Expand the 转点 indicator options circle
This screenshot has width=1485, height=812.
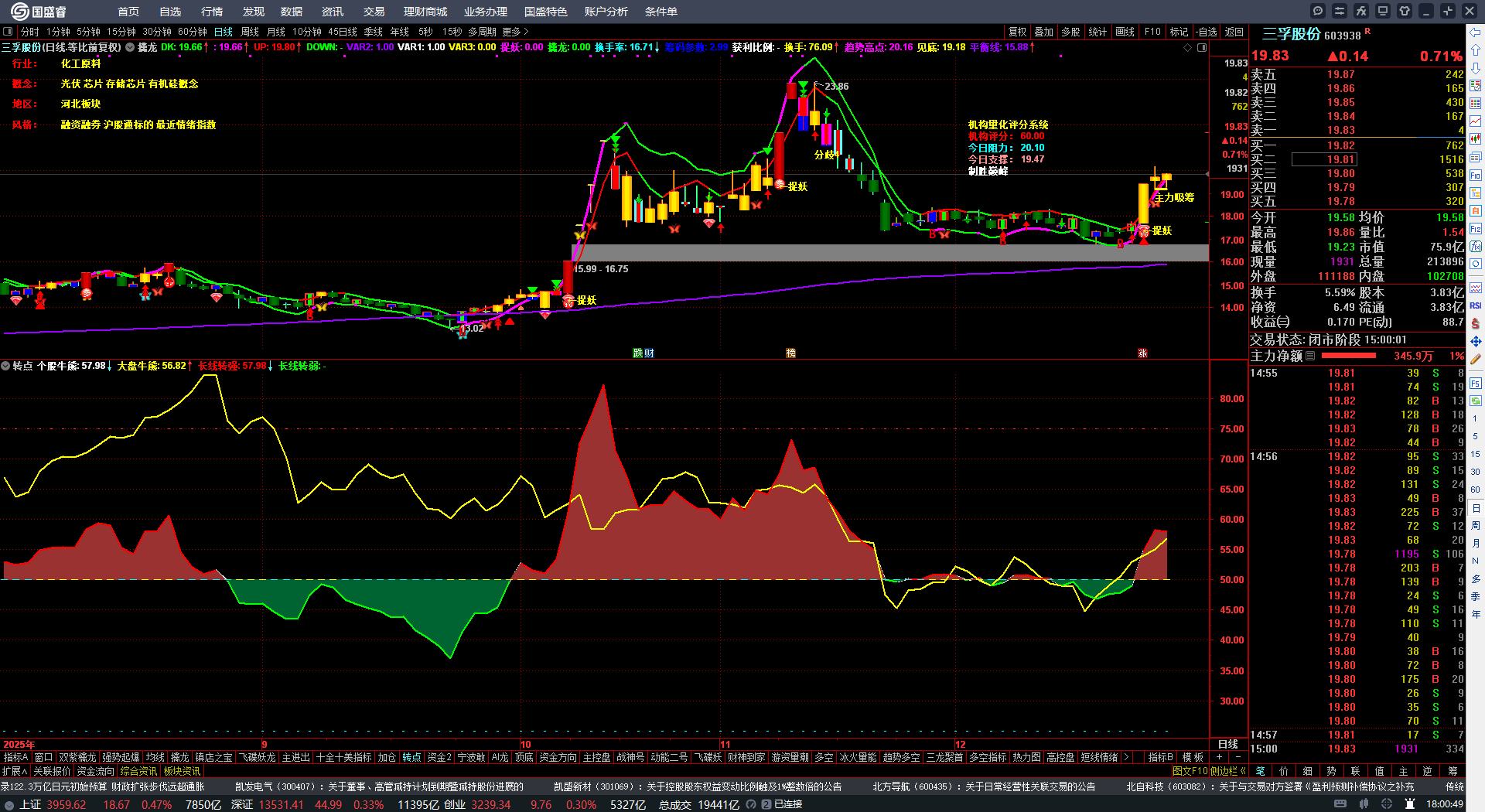click(5, 366)
